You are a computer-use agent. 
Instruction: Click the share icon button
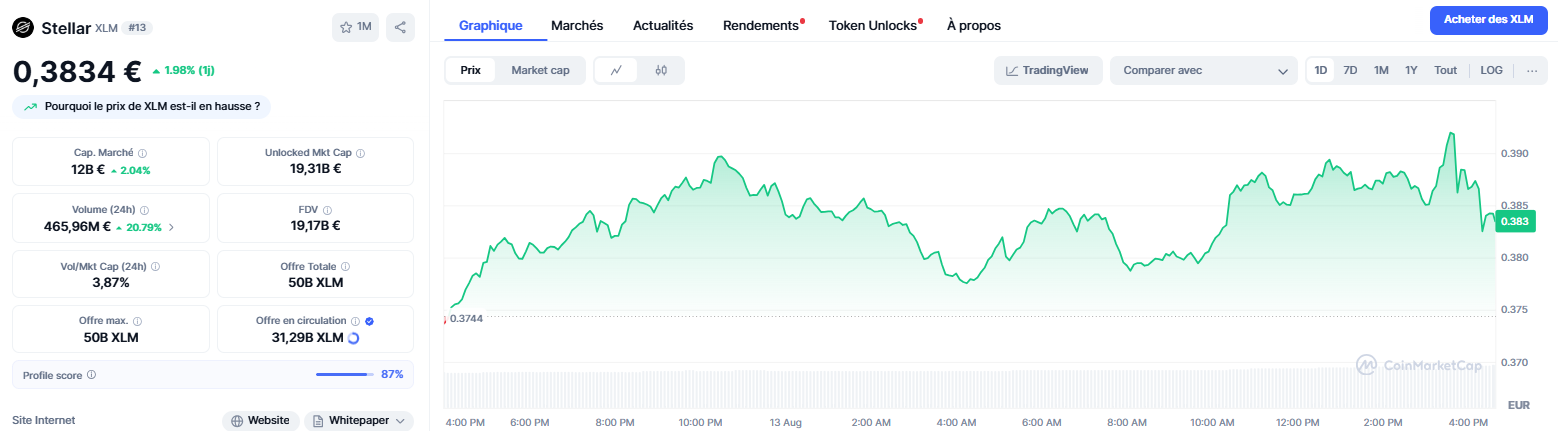pyautogui.click(x=400, y=28)
